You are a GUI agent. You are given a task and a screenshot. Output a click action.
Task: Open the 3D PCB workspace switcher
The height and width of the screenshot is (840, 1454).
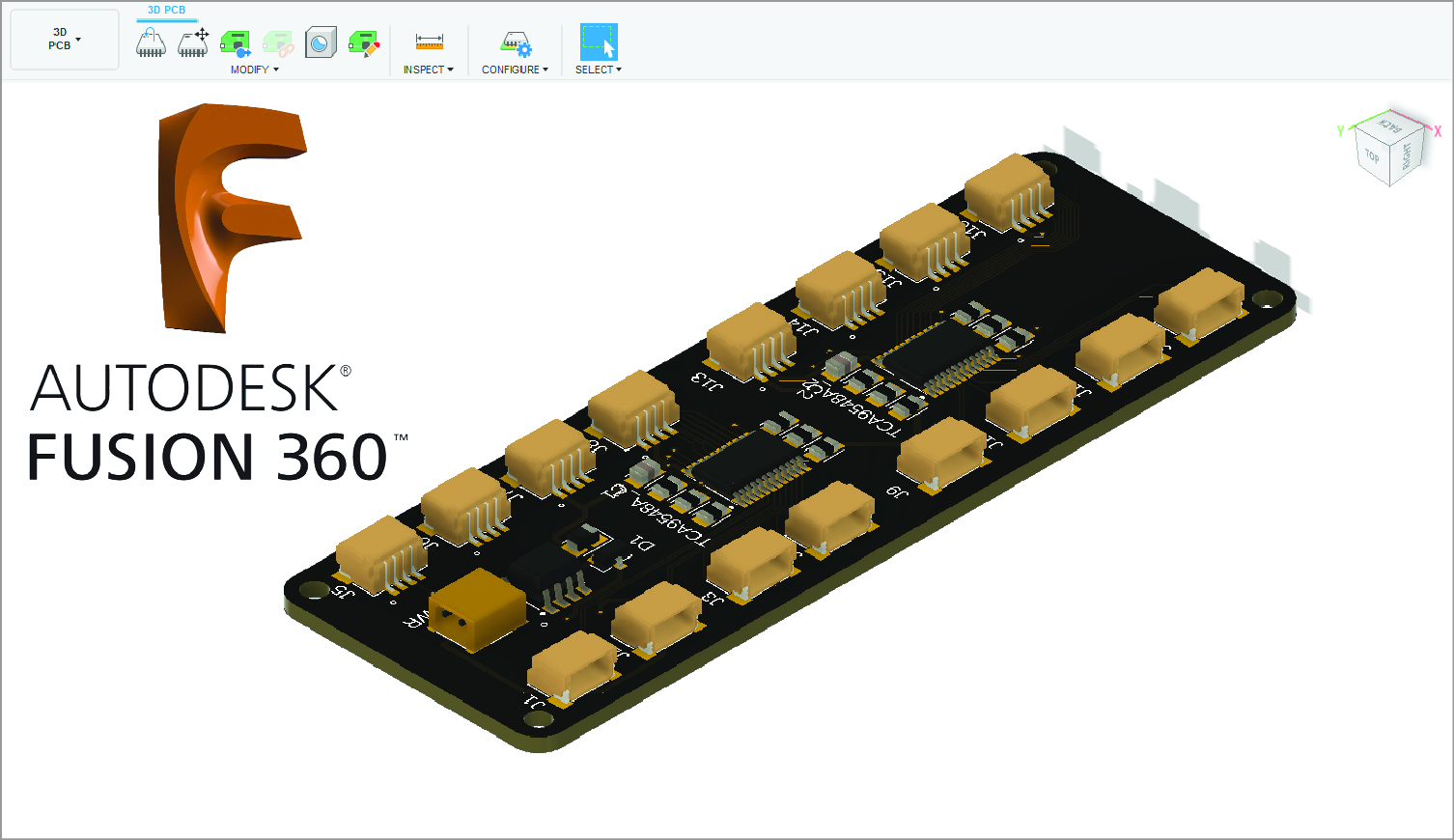pos(65,40)
